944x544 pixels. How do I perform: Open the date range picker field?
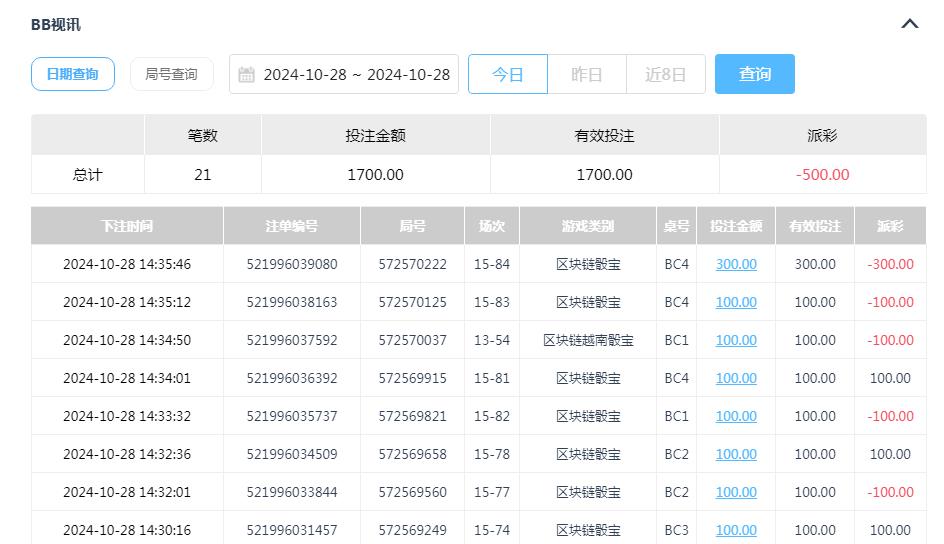click(x=355, y=75)
